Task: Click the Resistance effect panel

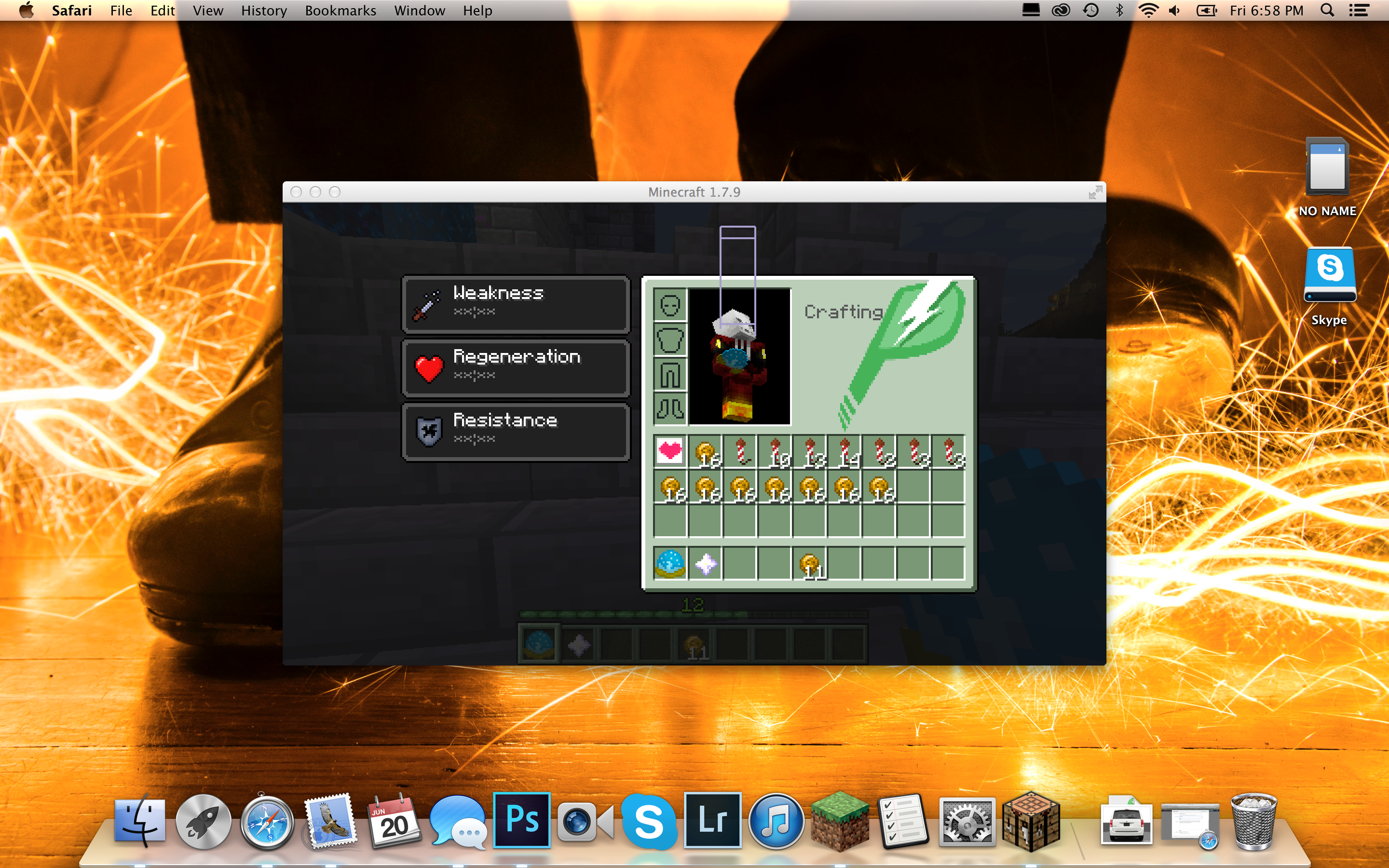Action: (516, 431)
